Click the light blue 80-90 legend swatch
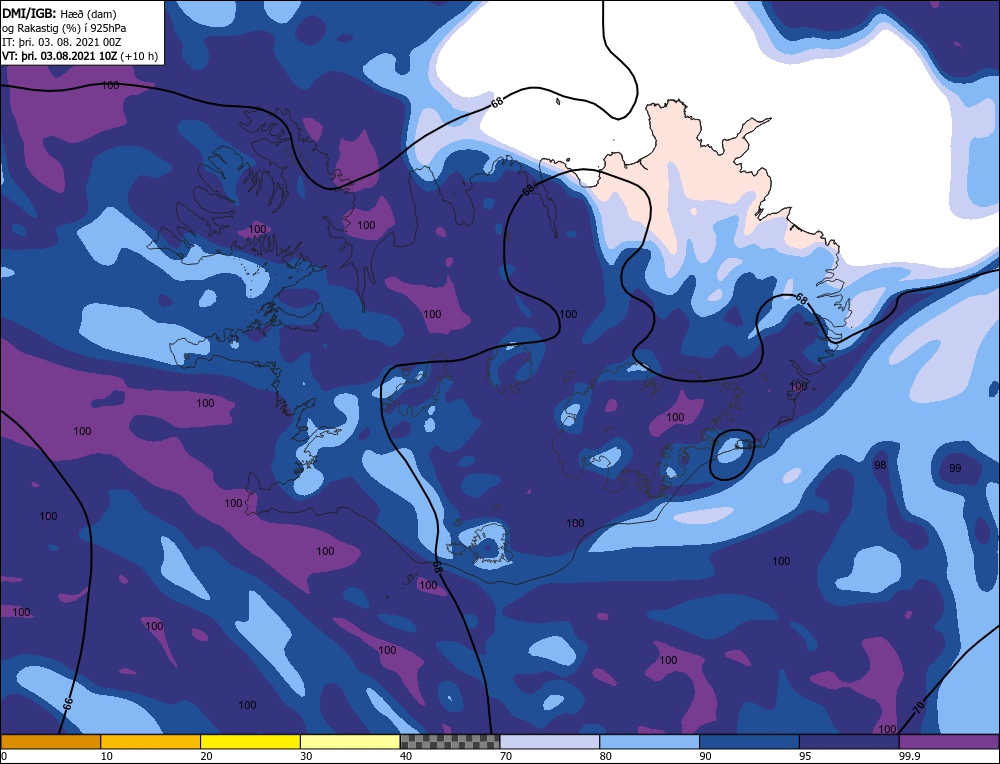The image size is (1000, 764). (650, 742)
